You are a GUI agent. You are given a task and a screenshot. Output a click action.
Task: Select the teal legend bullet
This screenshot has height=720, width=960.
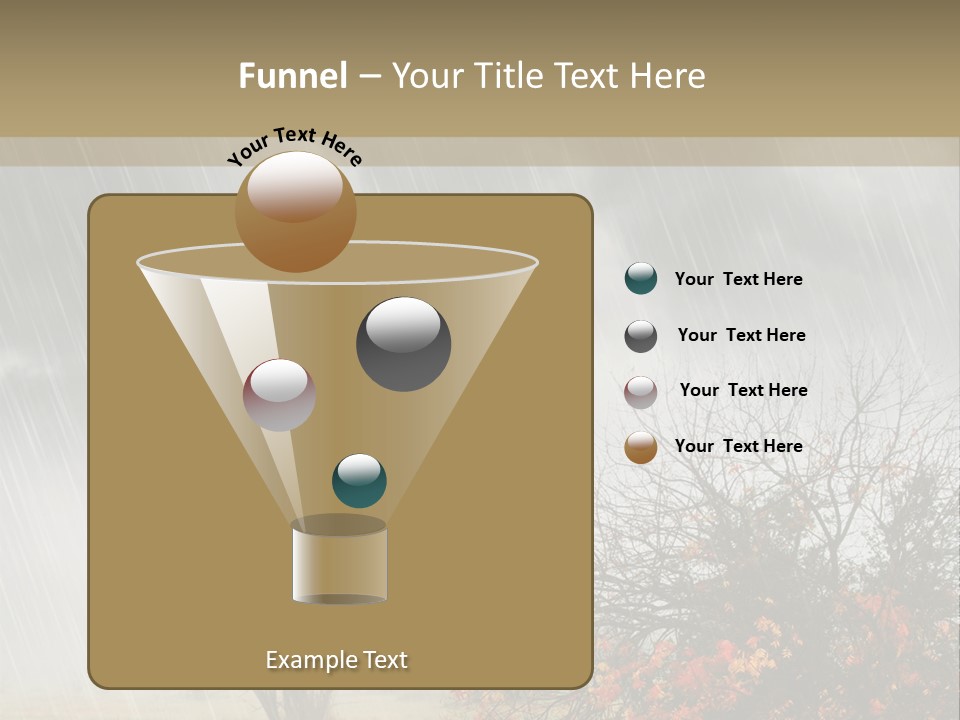point(640,279)
